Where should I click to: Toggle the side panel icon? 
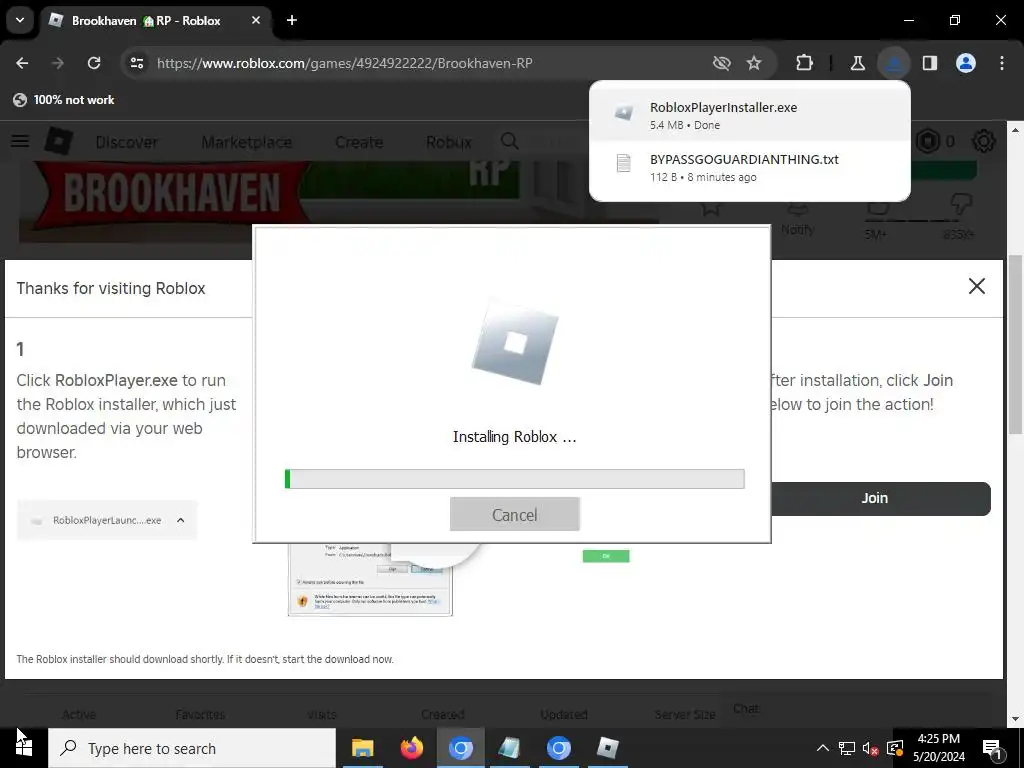pyautogui.click(x=930, y=63)
